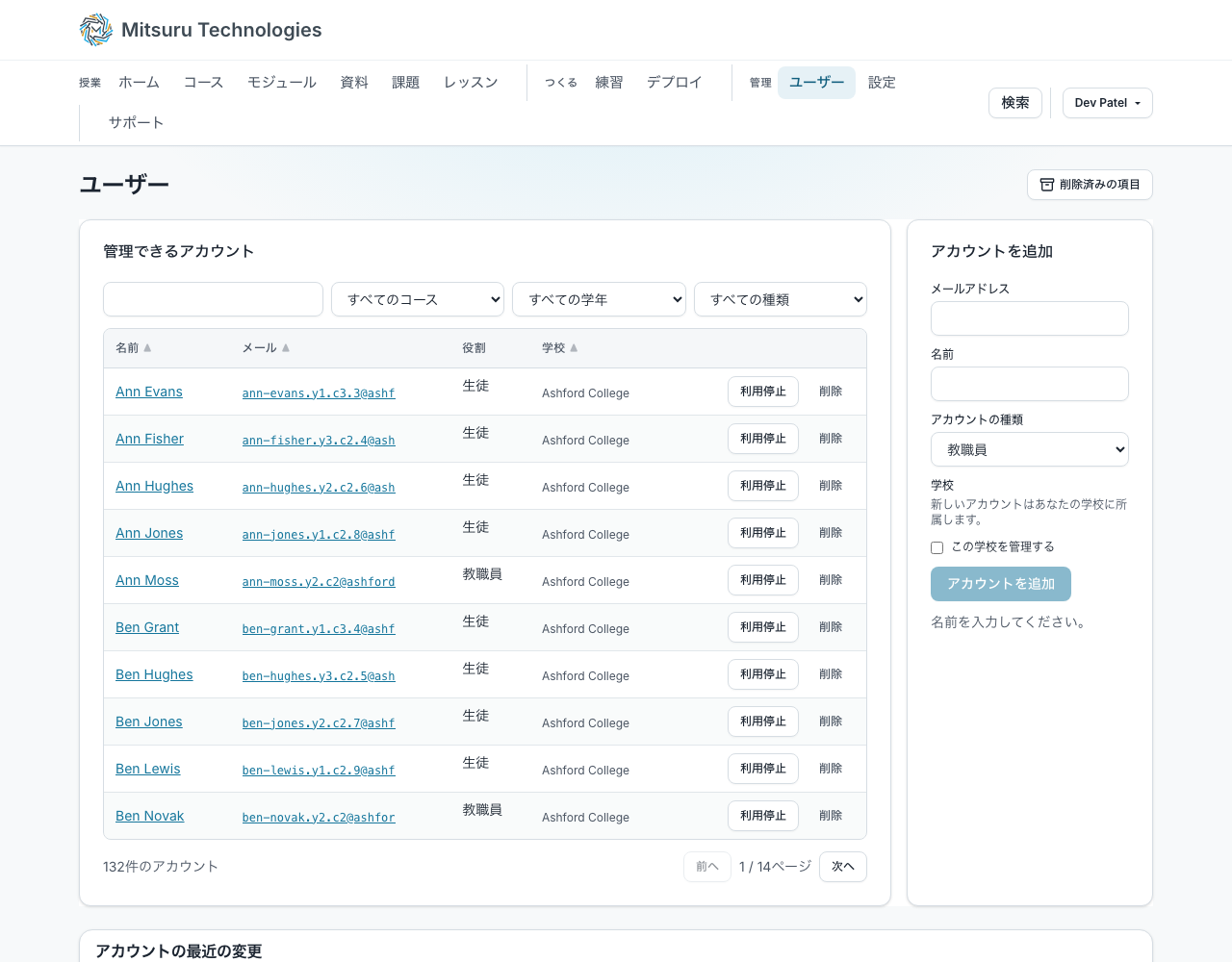Go to ホーム nav item
1232x962 pixels.
click(139, 83)
